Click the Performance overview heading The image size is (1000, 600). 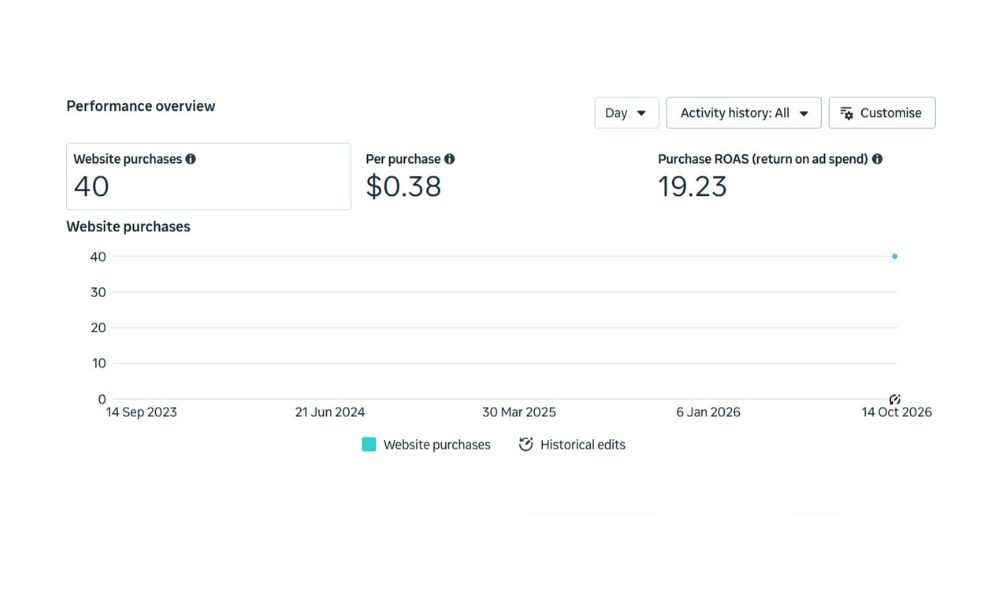(141, 106)
